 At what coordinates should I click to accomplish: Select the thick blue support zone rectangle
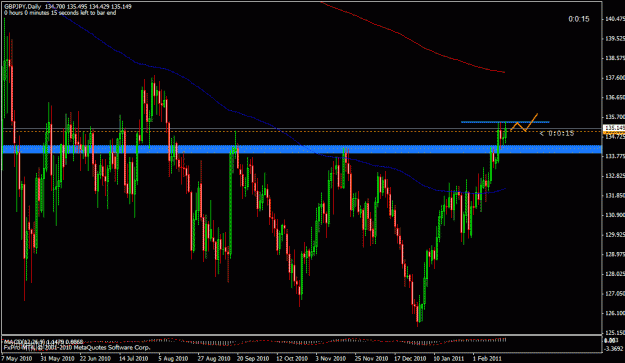pyautogui.click(x=302, y=149)
